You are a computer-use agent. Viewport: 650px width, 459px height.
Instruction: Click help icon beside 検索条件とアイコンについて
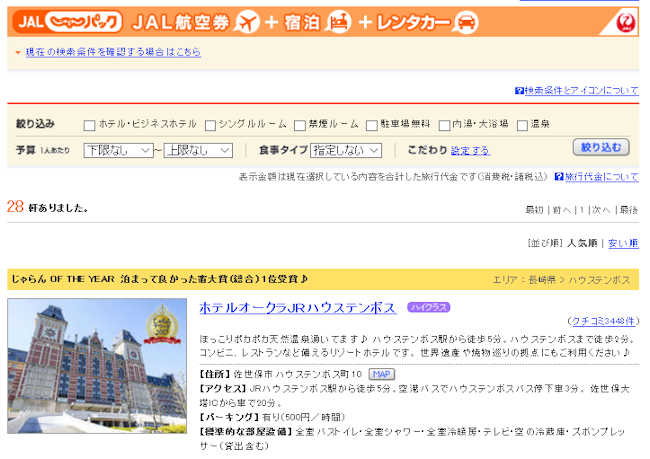(x=519, y=90)
